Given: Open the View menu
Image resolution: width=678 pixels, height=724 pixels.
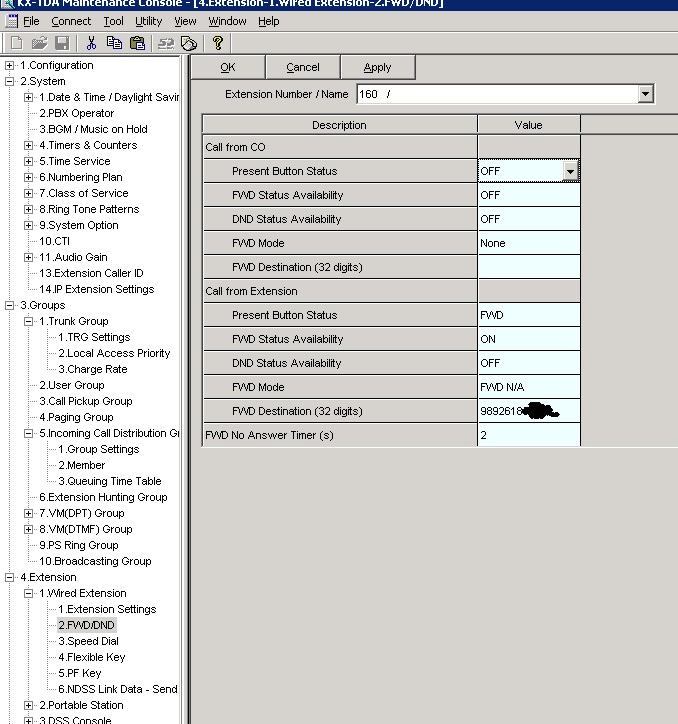Looking at the screenshot, I should point(185,21).
